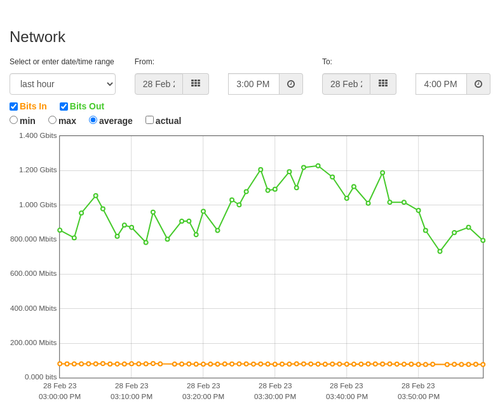The width and height of the screenshot is (500, 403).
Task: Click the 03:30:00 PM axis label
Action: pos(275,397)
